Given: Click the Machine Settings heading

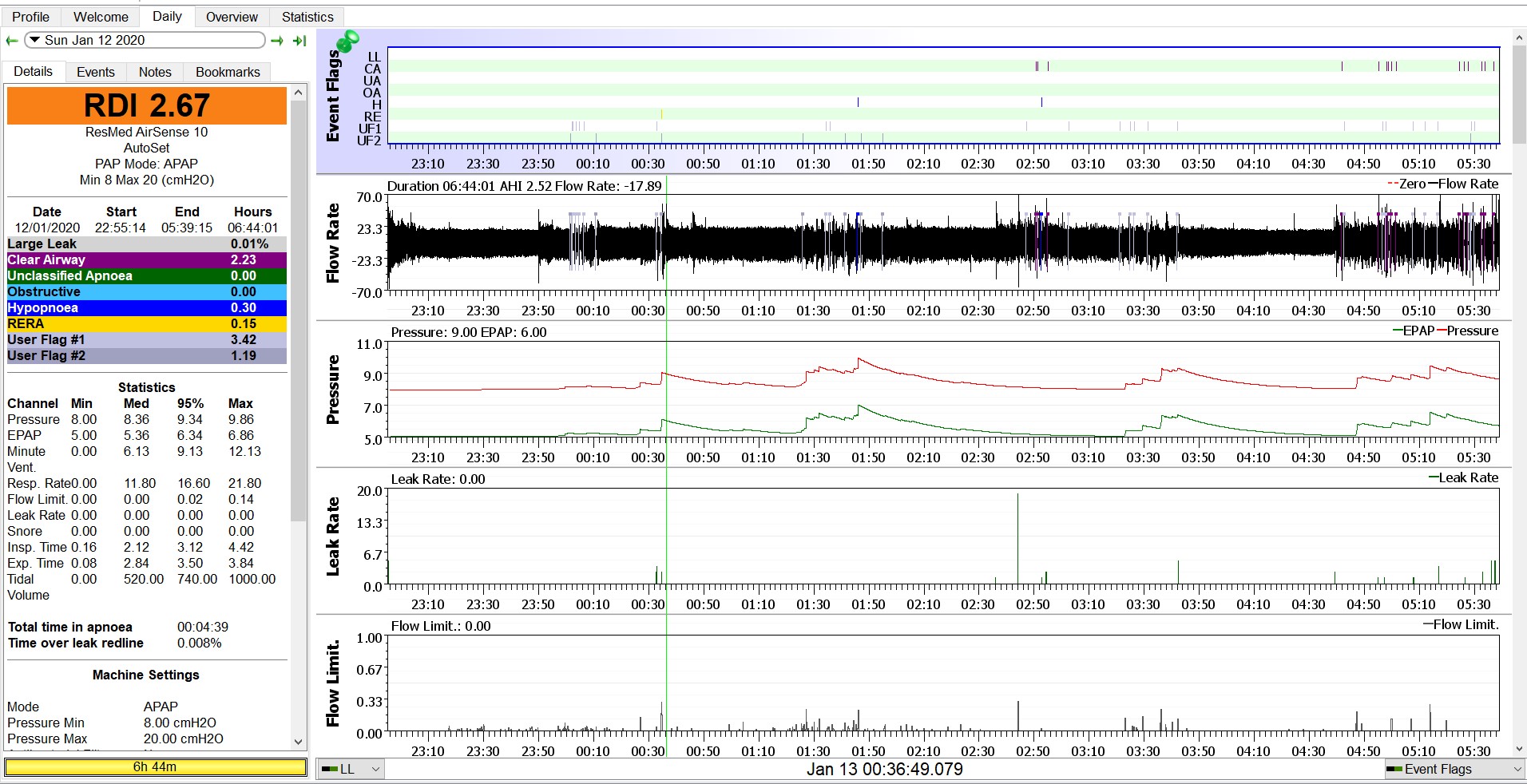Looking at the screenshot, I should (146, 675).
